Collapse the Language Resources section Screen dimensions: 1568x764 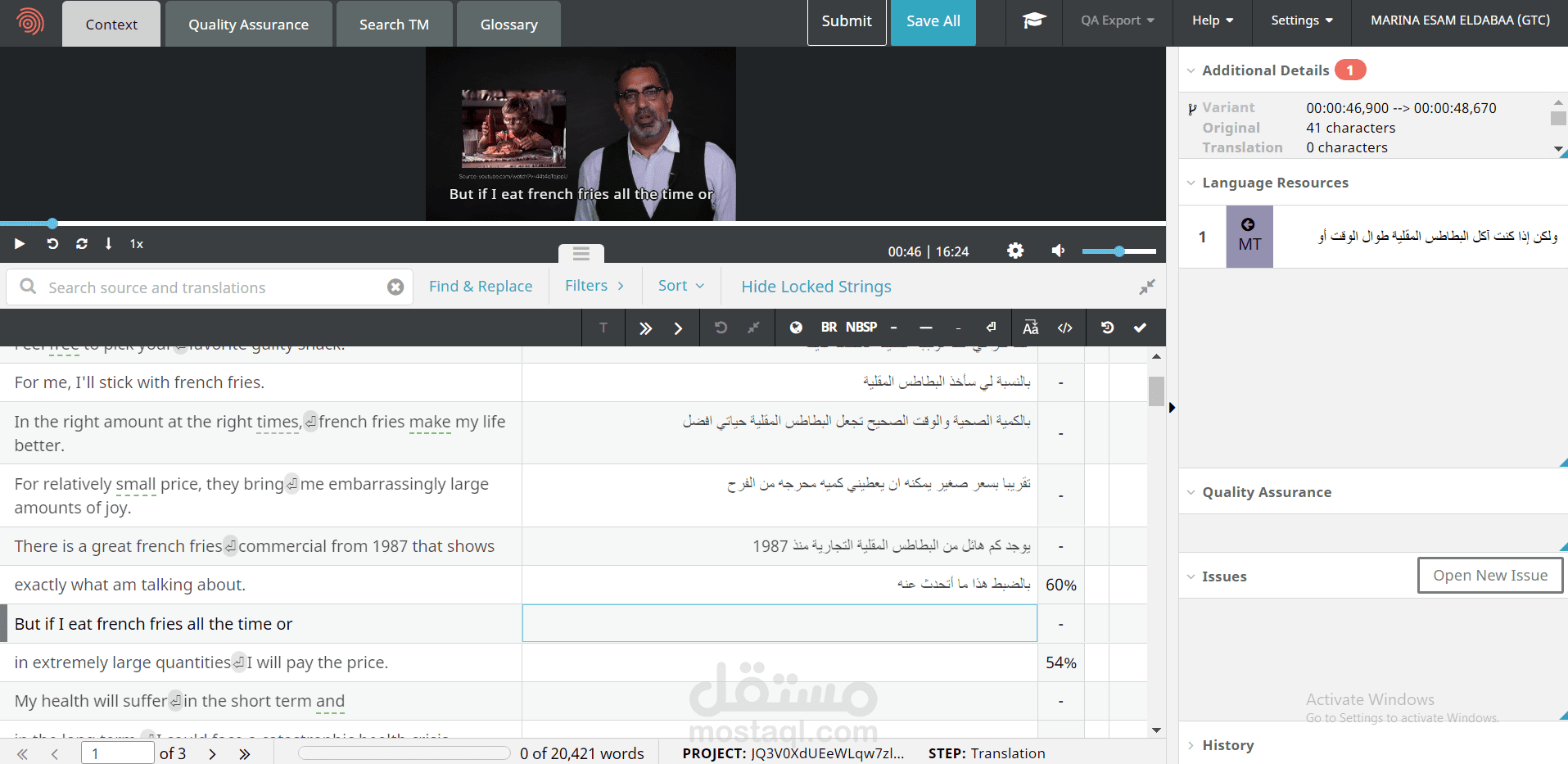(x=1191, y=183)
